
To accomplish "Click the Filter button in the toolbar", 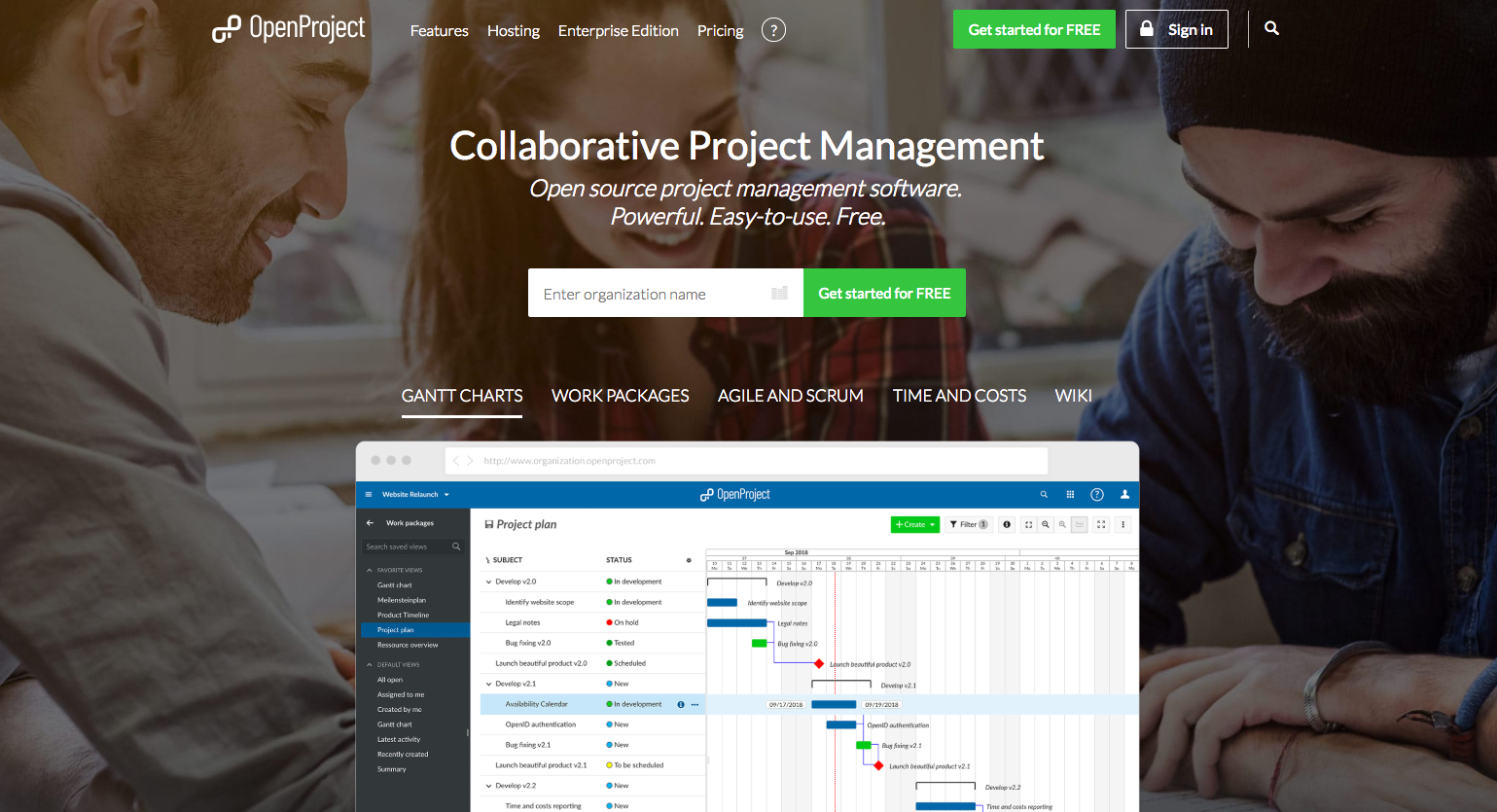I will (968, 524).
